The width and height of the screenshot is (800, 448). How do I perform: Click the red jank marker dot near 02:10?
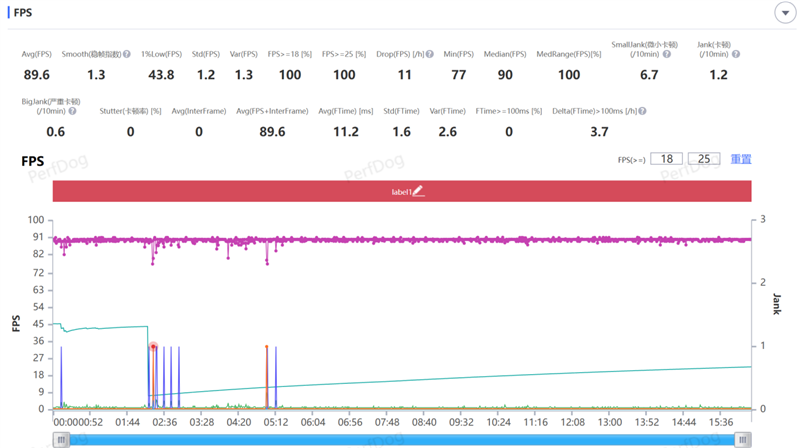[153, 347]
